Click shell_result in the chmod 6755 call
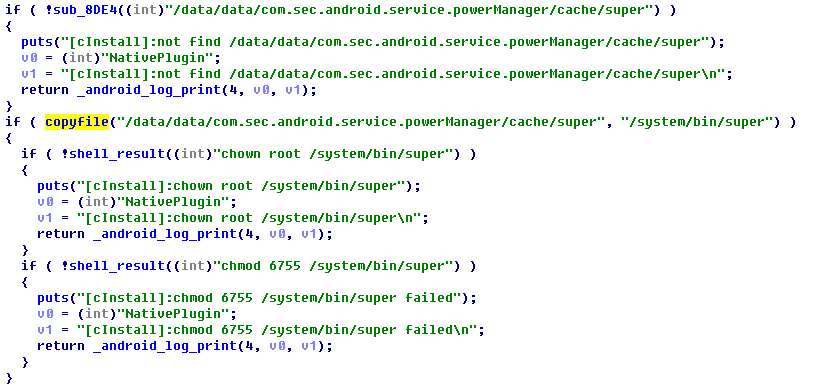This screenshot has height=386, width=822. pyautogui.click(x=117, y=266)
